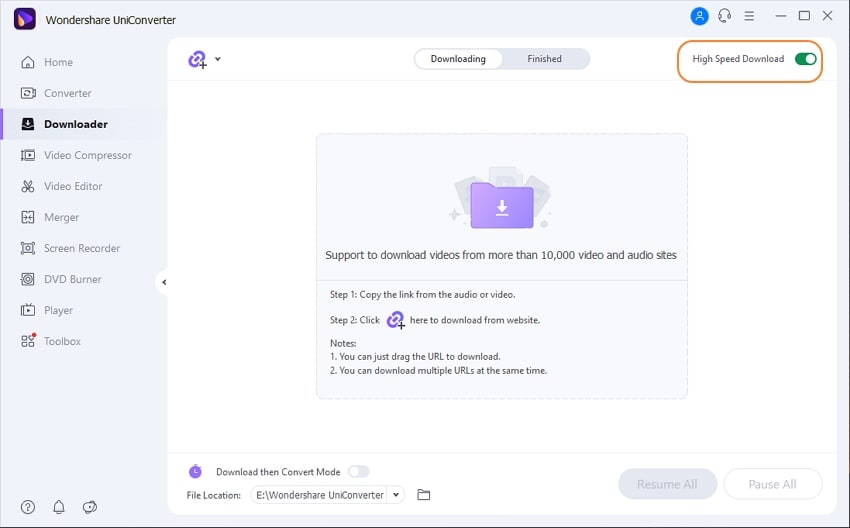
Task: Click the Converter icon in sidebar
Action: tap(28, 93)
